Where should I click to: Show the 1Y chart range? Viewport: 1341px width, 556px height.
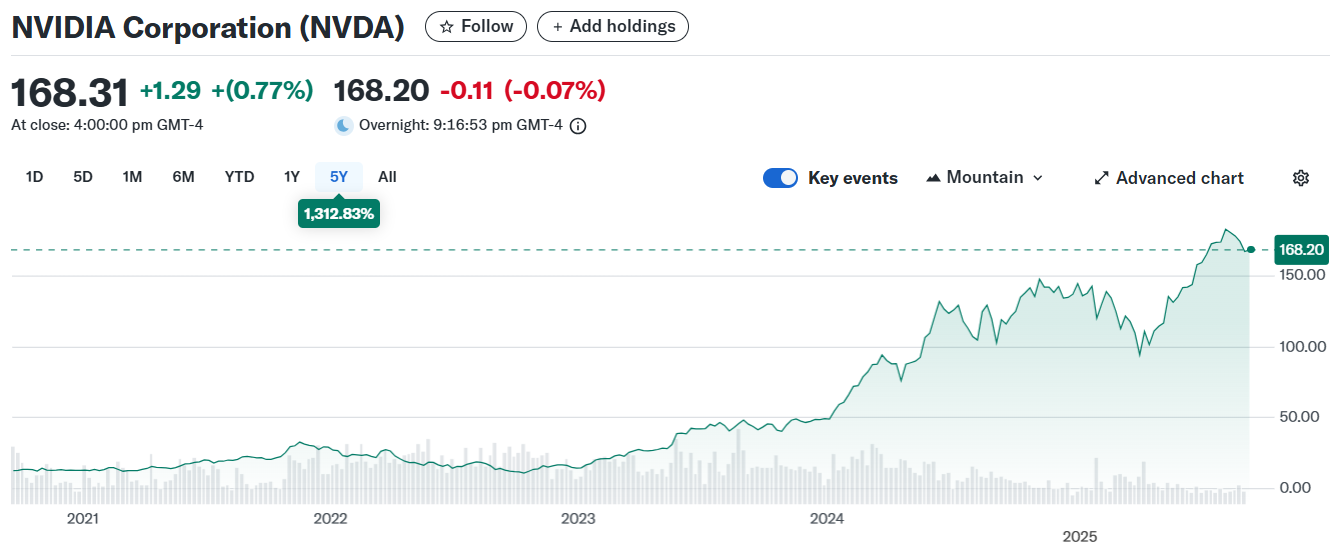[291, 177]
